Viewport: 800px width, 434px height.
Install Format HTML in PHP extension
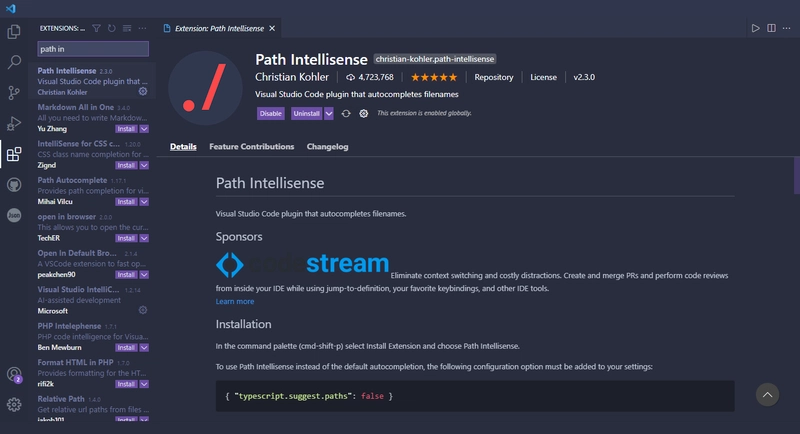coord(126,384)
